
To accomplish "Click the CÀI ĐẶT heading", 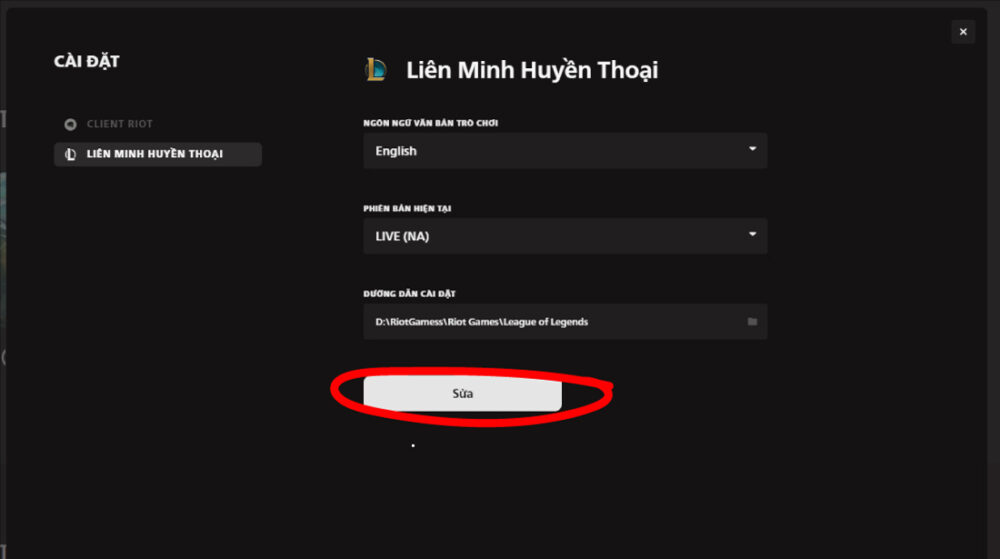I will coord(87,61).
